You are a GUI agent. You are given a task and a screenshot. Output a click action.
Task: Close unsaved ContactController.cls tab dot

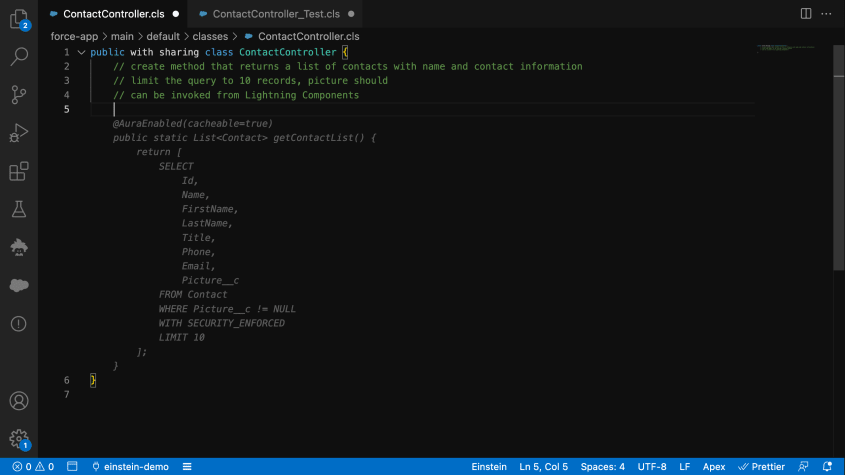tap(176, 14)
